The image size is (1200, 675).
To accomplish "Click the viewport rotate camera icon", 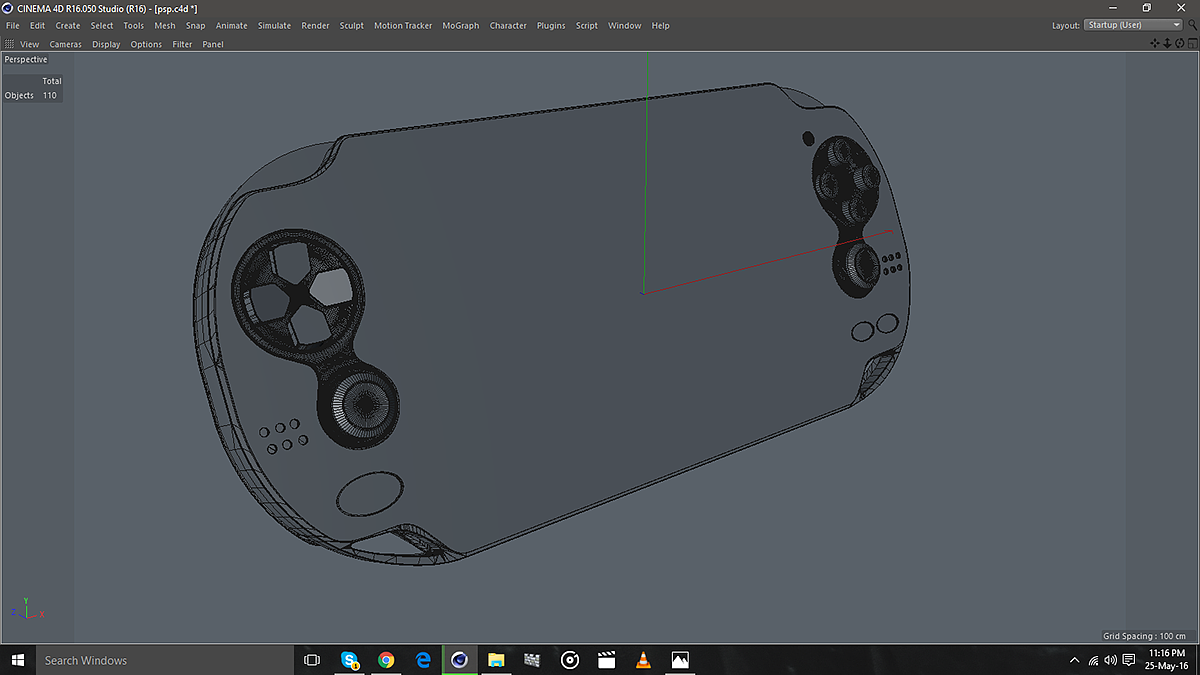I will [x=1179, y=43].
